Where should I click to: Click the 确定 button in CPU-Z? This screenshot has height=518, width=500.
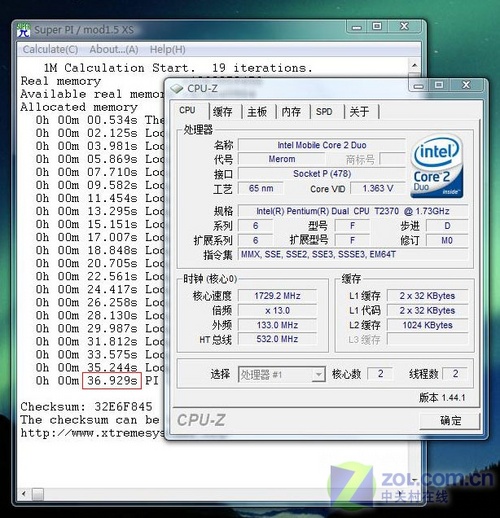click(450, 421)
